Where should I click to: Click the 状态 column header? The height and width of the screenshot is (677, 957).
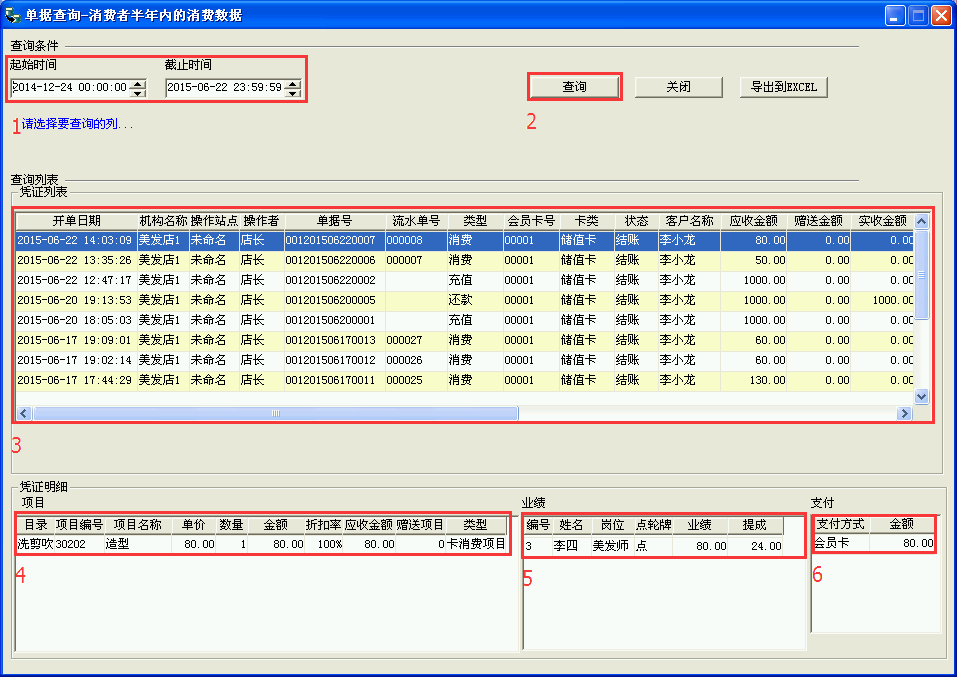(636, 221)
